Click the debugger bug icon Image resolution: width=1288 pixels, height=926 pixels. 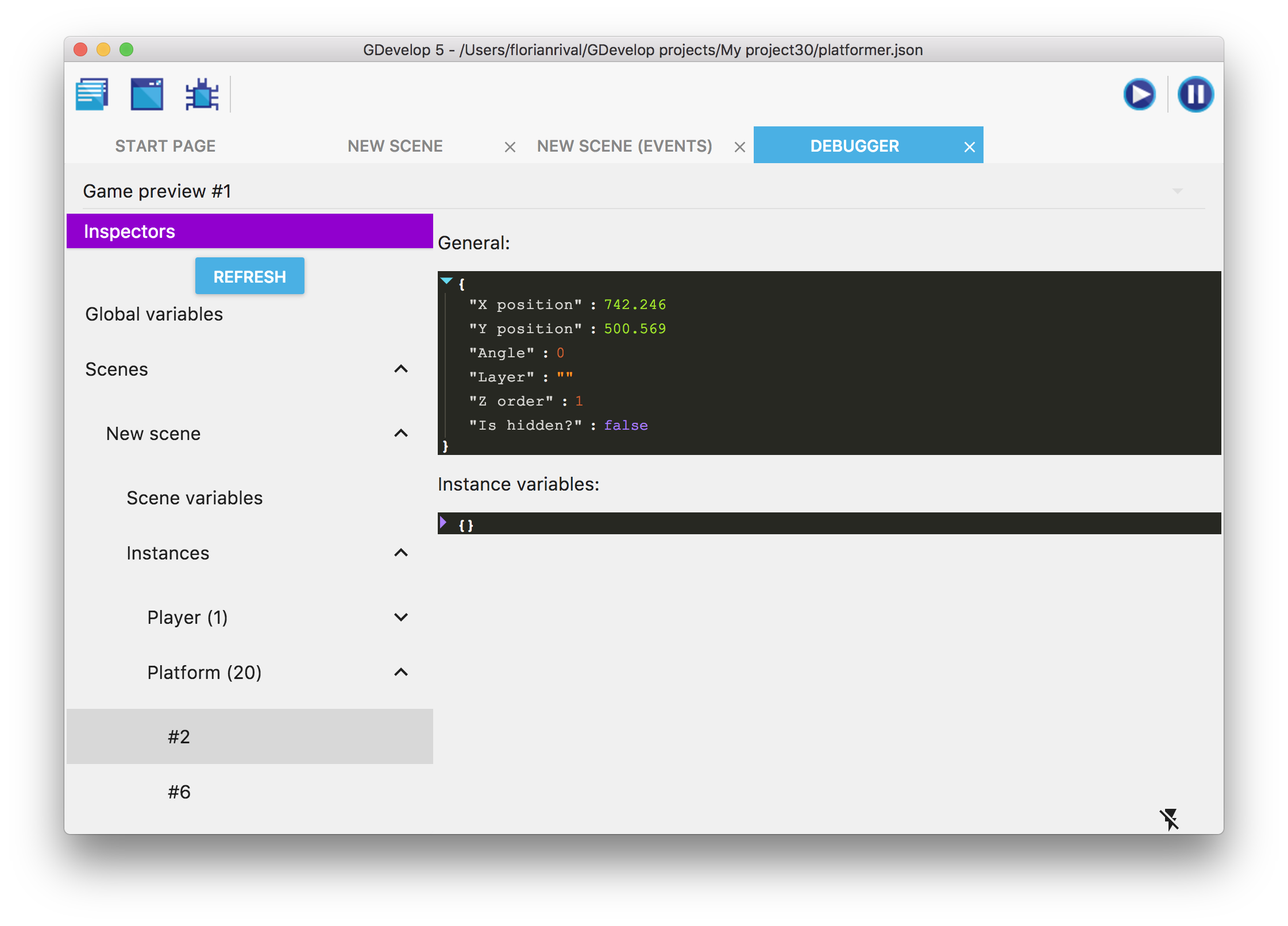(x=202, y=94)
